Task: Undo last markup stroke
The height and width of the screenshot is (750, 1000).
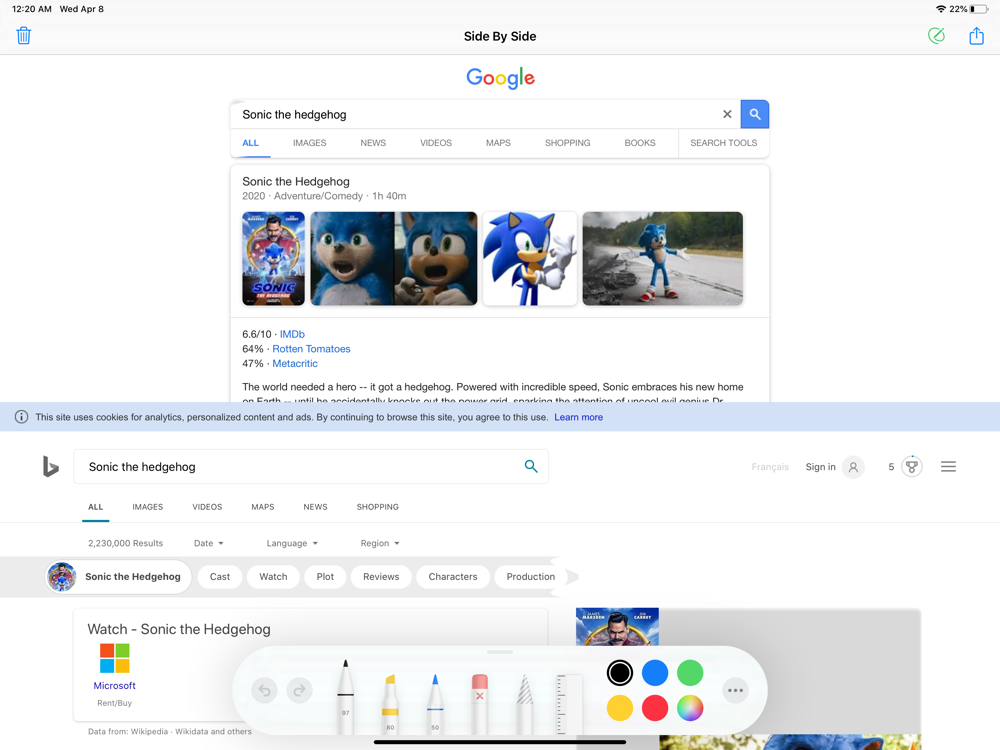Action: pyautogui.click(x=265, y=690)
